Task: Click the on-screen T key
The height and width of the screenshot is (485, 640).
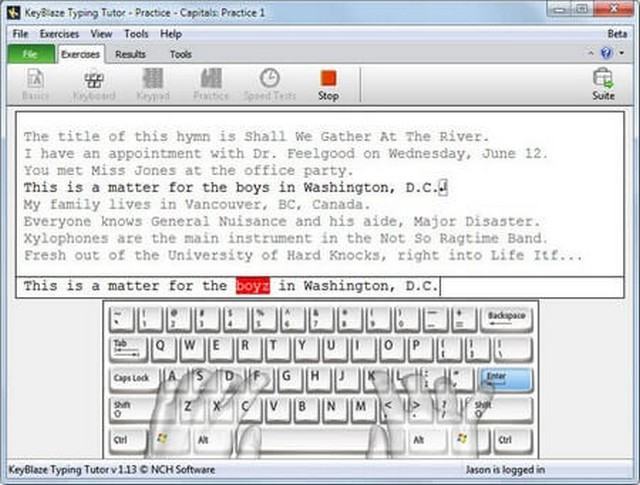Action: pos(278,349)
